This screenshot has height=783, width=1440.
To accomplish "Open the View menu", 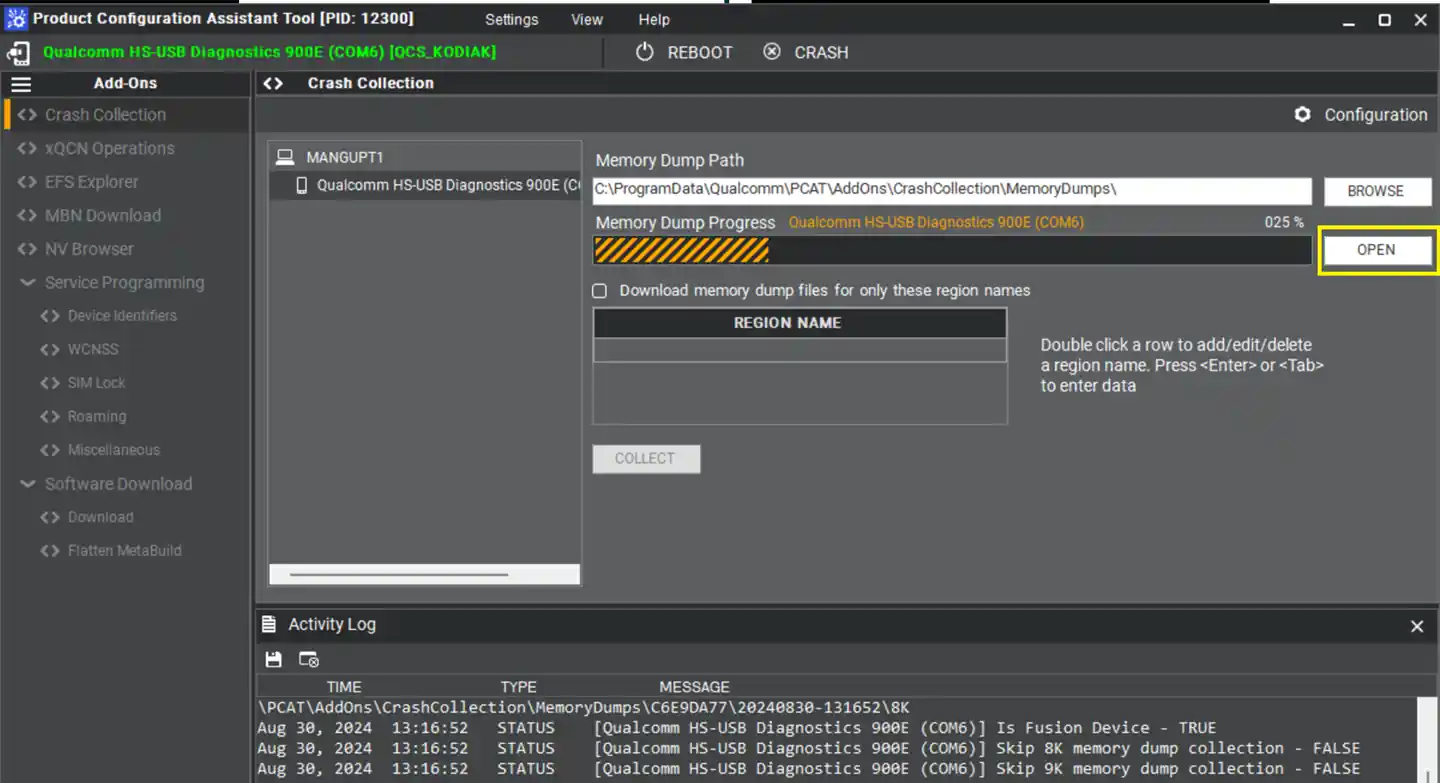I will (587, 19).
